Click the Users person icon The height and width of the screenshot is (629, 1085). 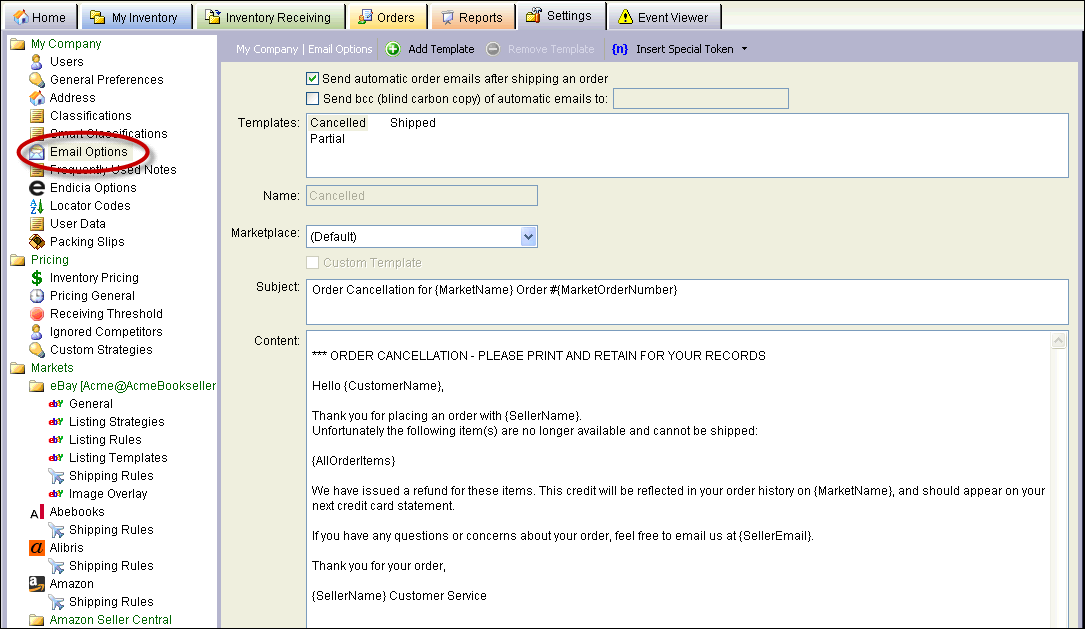[37, 62]
